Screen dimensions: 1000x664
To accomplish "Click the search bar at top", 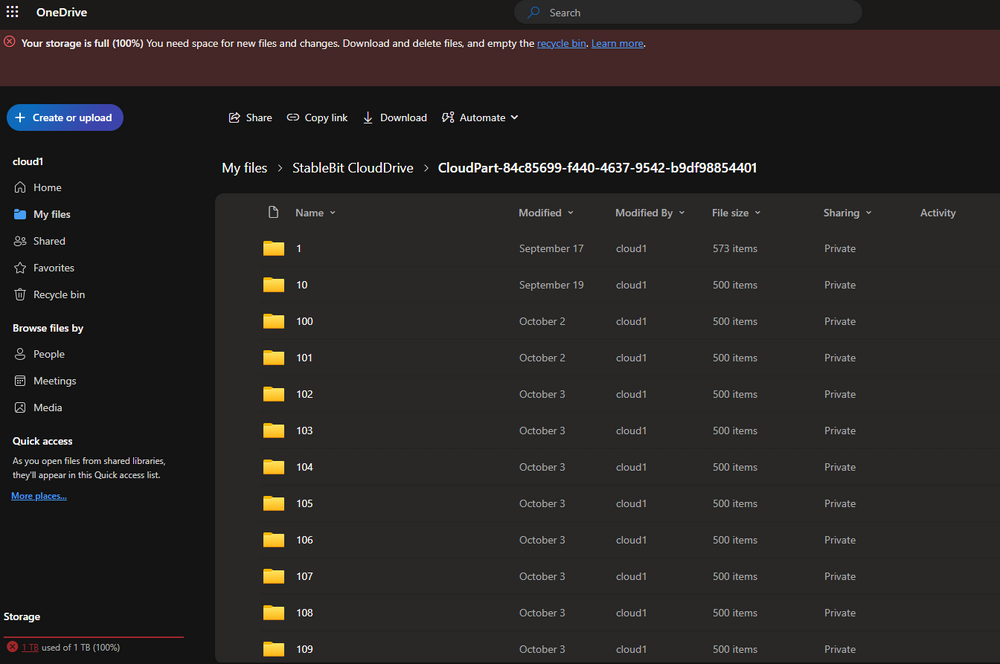I will 687,12.
